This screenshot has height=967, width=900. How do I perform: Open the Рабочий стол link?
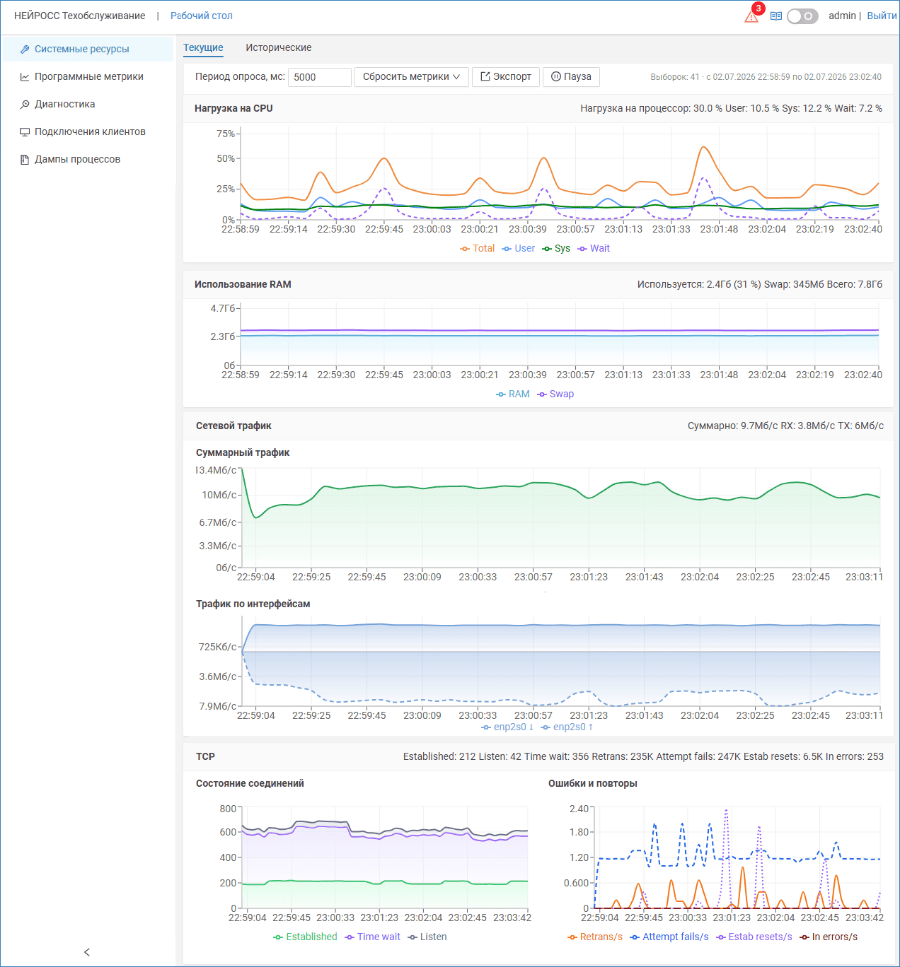pyautogui.click(x=201, y=15)
